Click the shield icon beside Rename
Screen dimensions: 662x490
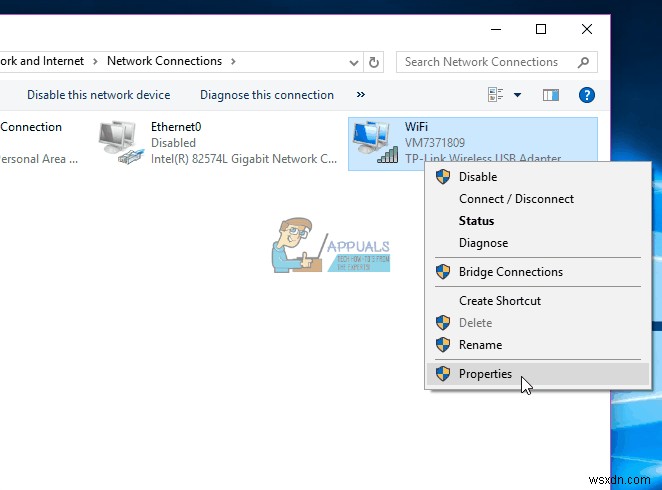click(443, 345)
